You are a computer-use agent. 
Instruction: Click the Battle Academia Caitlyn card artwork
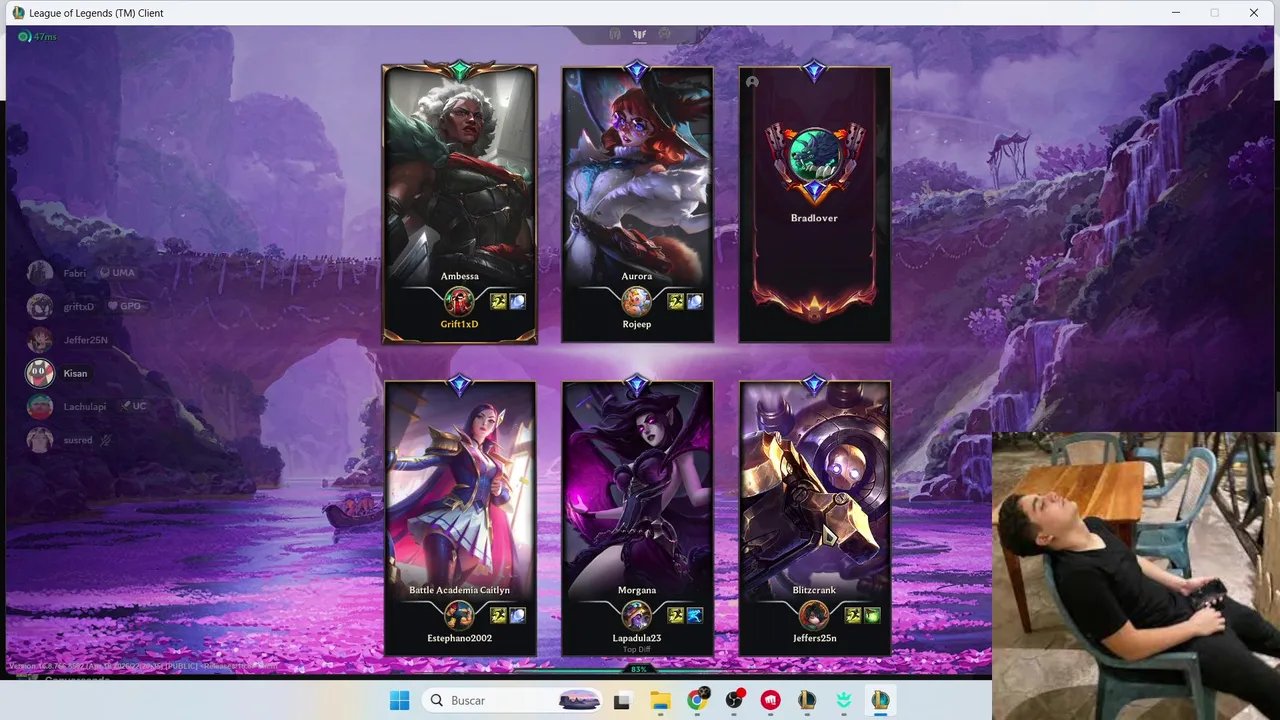tap(459, 482)
